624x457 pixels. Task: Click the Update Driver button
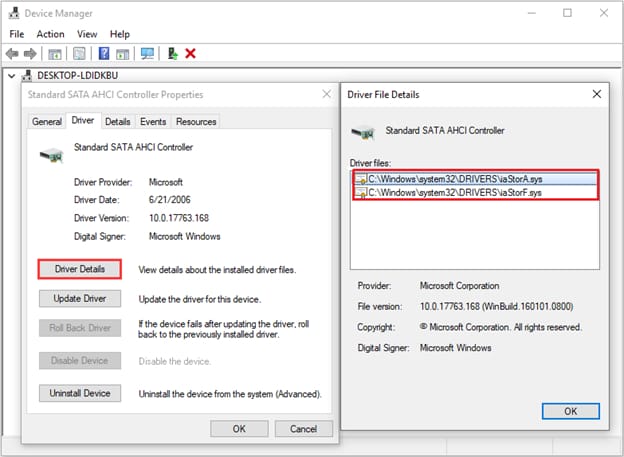(x=80, y=299)
